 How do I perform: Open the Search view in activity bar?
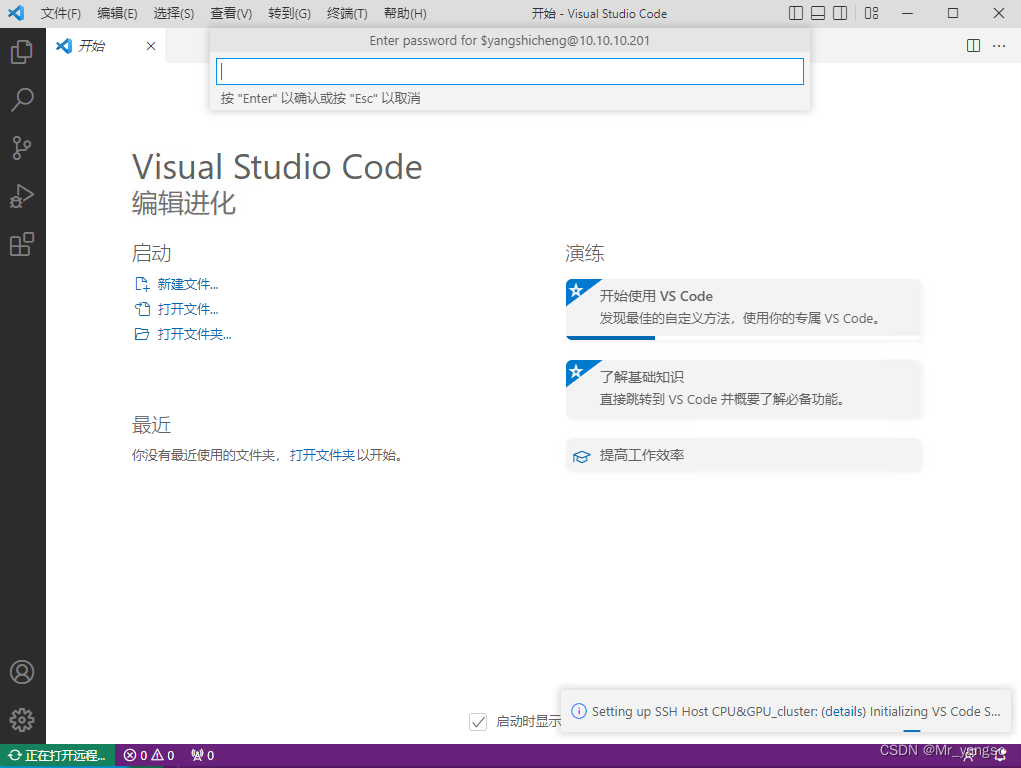coord(22,100)
